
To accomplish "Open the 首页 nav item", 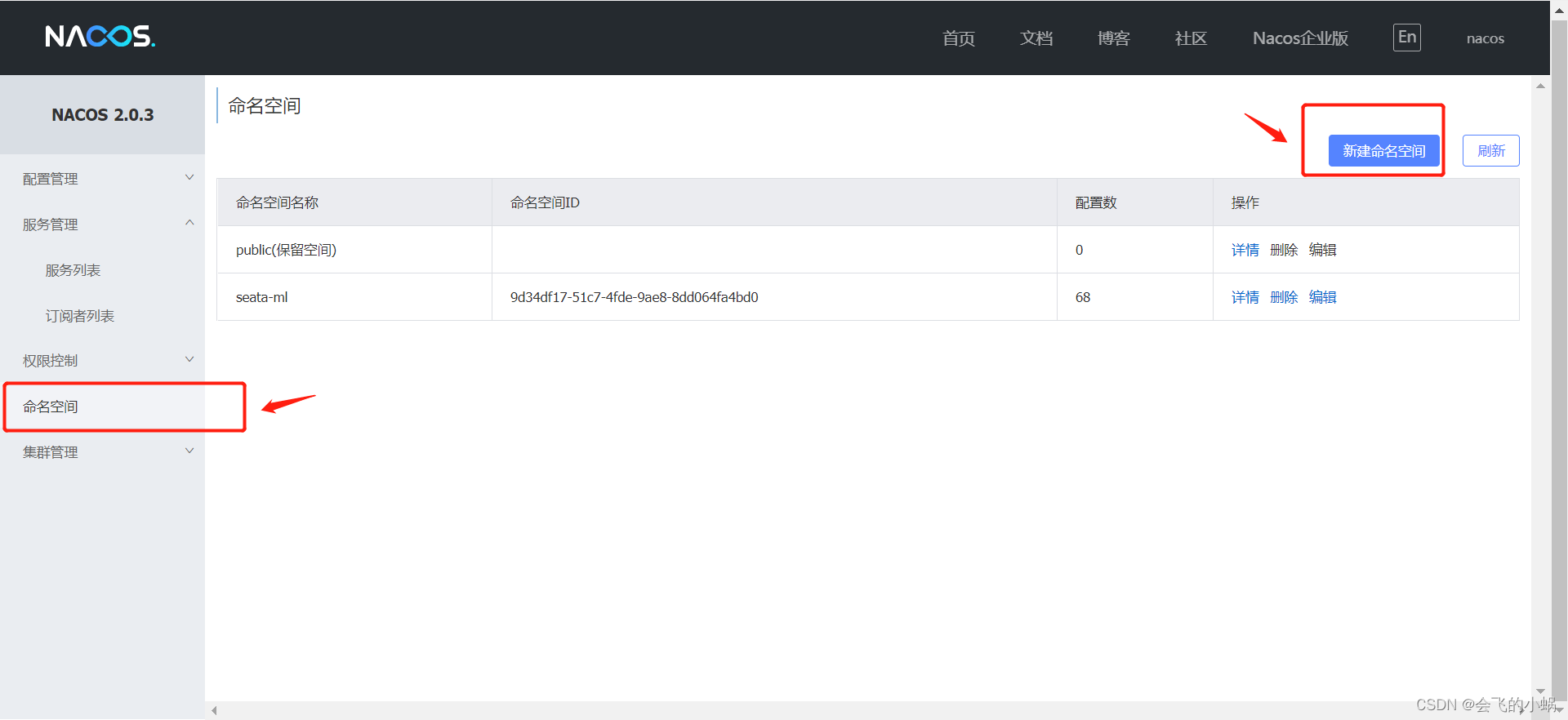I will 959,38.
